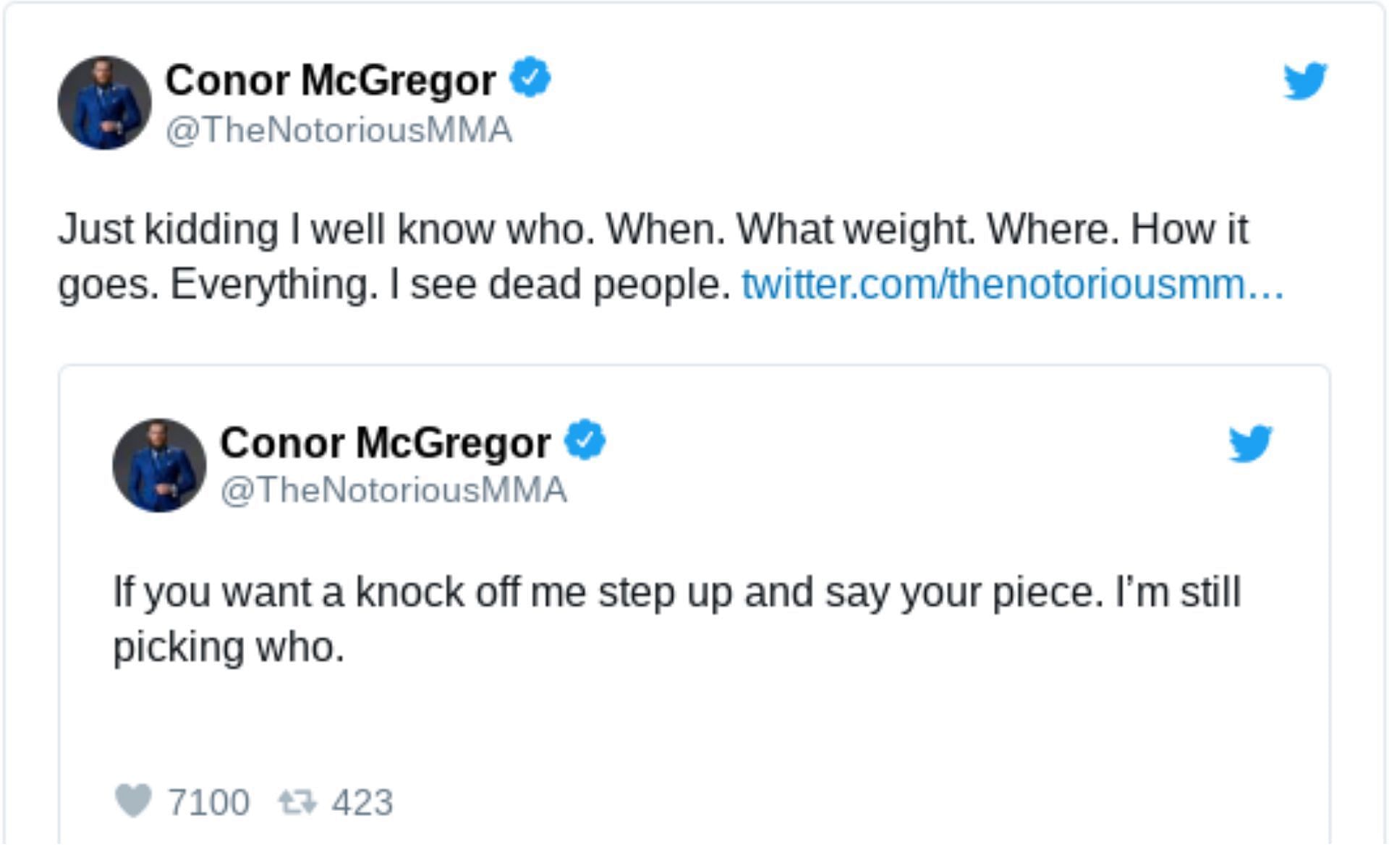The width and height of the screenshot is (1389, 868).
Task: Click the retweet arrows icon
Action: coord(297,801)
